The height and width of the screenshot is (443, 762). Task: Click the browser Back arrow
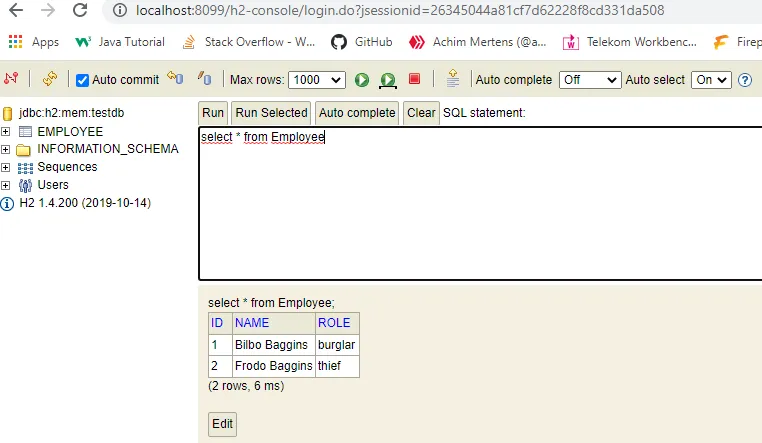[x=16, y=10]
